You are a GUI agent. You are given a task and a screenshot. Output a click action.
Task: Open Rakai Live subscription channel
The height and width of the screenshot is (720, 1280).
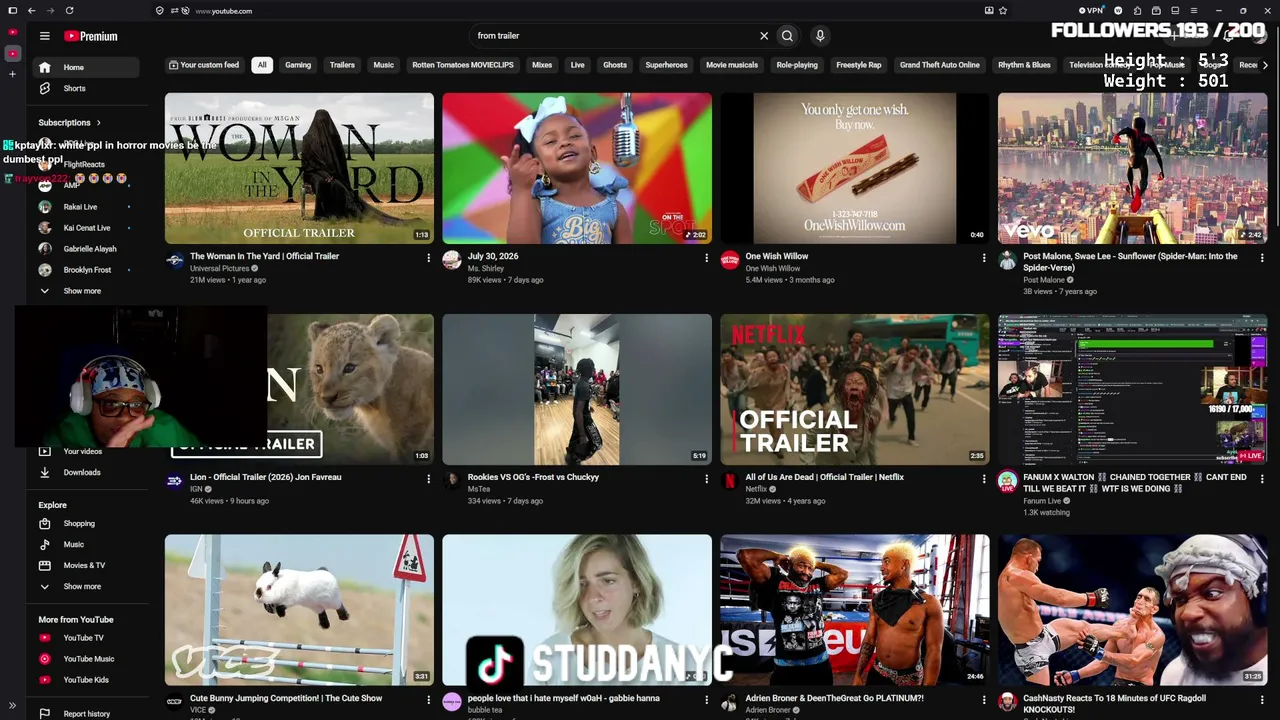point(84,207)
